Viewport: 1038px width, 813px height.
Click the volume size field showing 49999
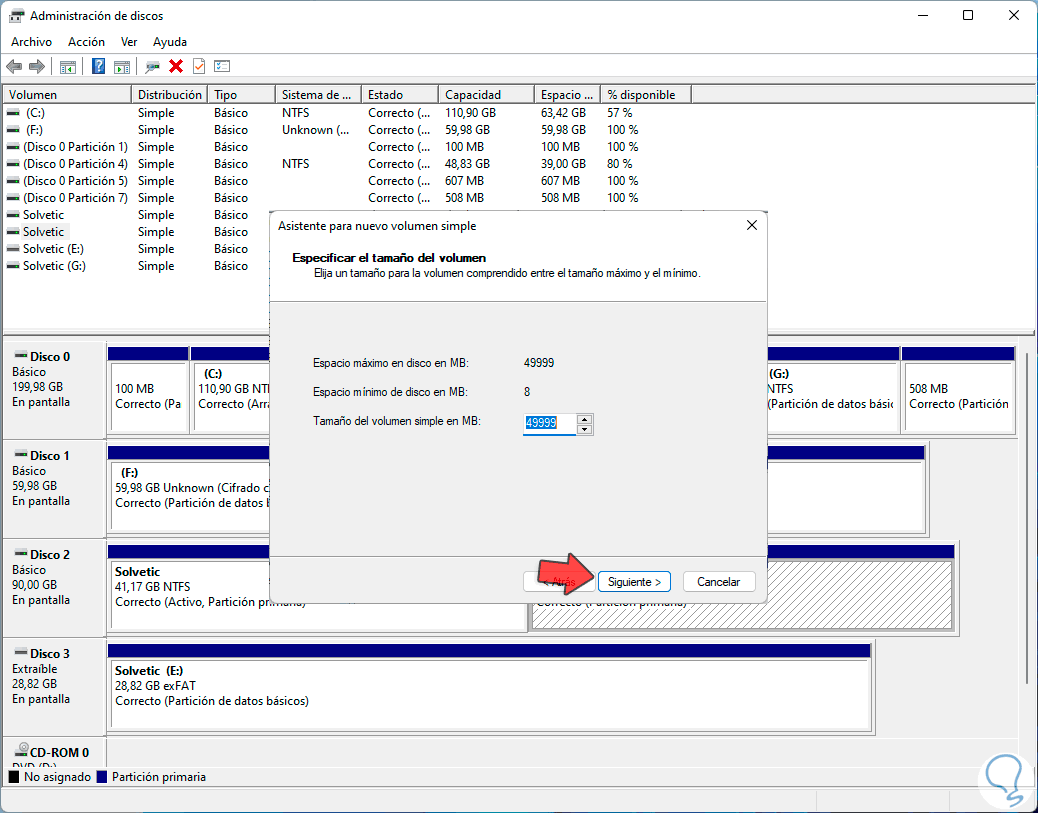pyautogui.click(x=549, y=423)
